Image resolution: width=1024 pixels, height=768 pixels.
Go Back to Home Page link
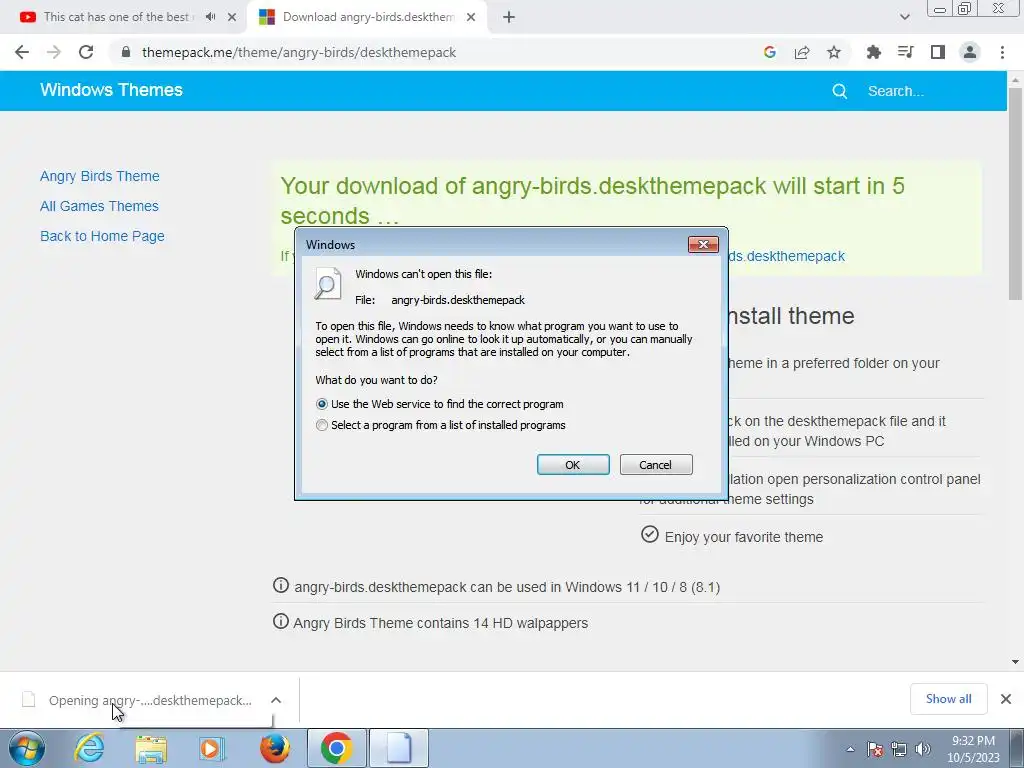pos(102,236)
